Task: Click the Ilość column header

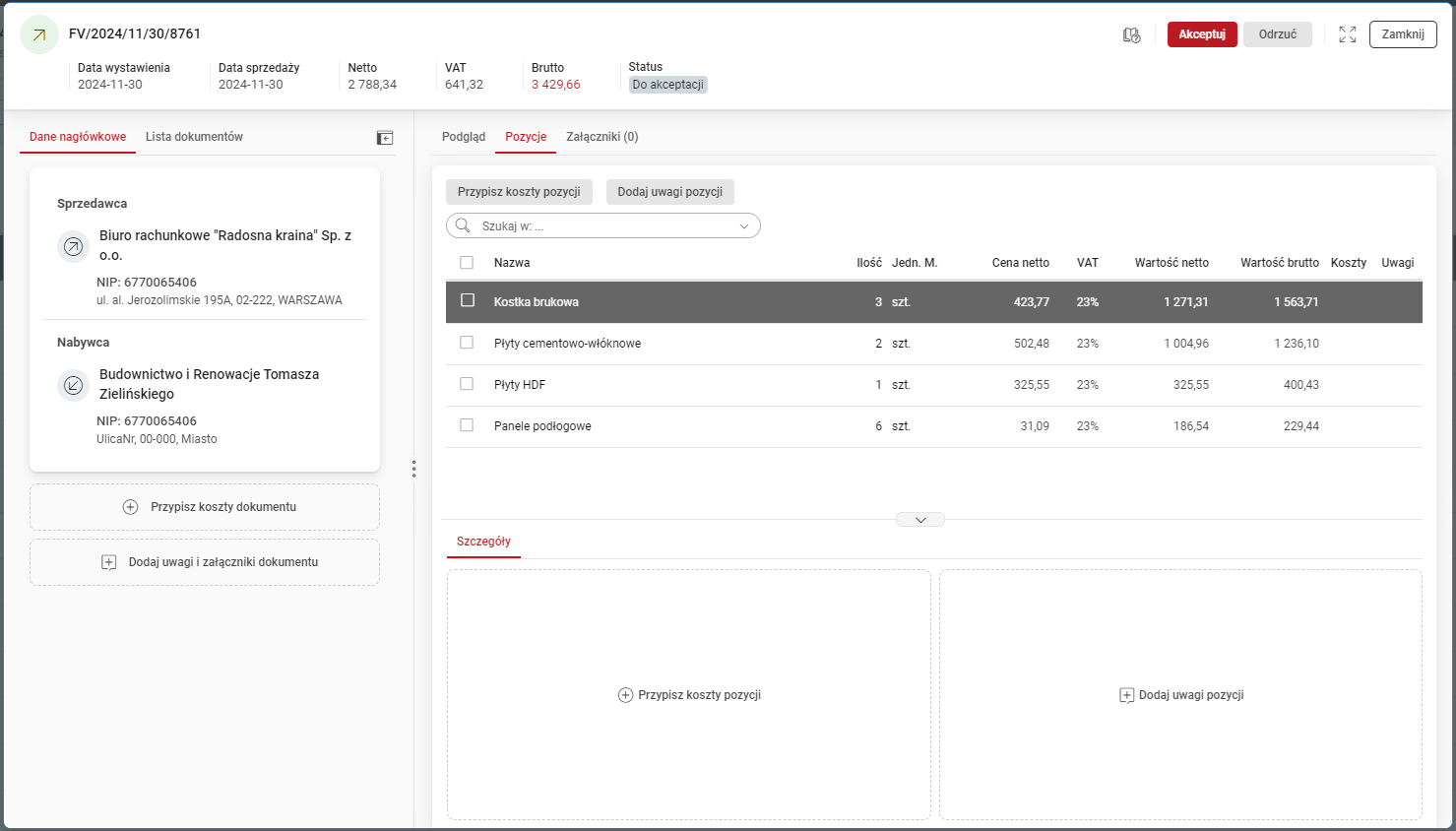Action: tap(869, 263)
